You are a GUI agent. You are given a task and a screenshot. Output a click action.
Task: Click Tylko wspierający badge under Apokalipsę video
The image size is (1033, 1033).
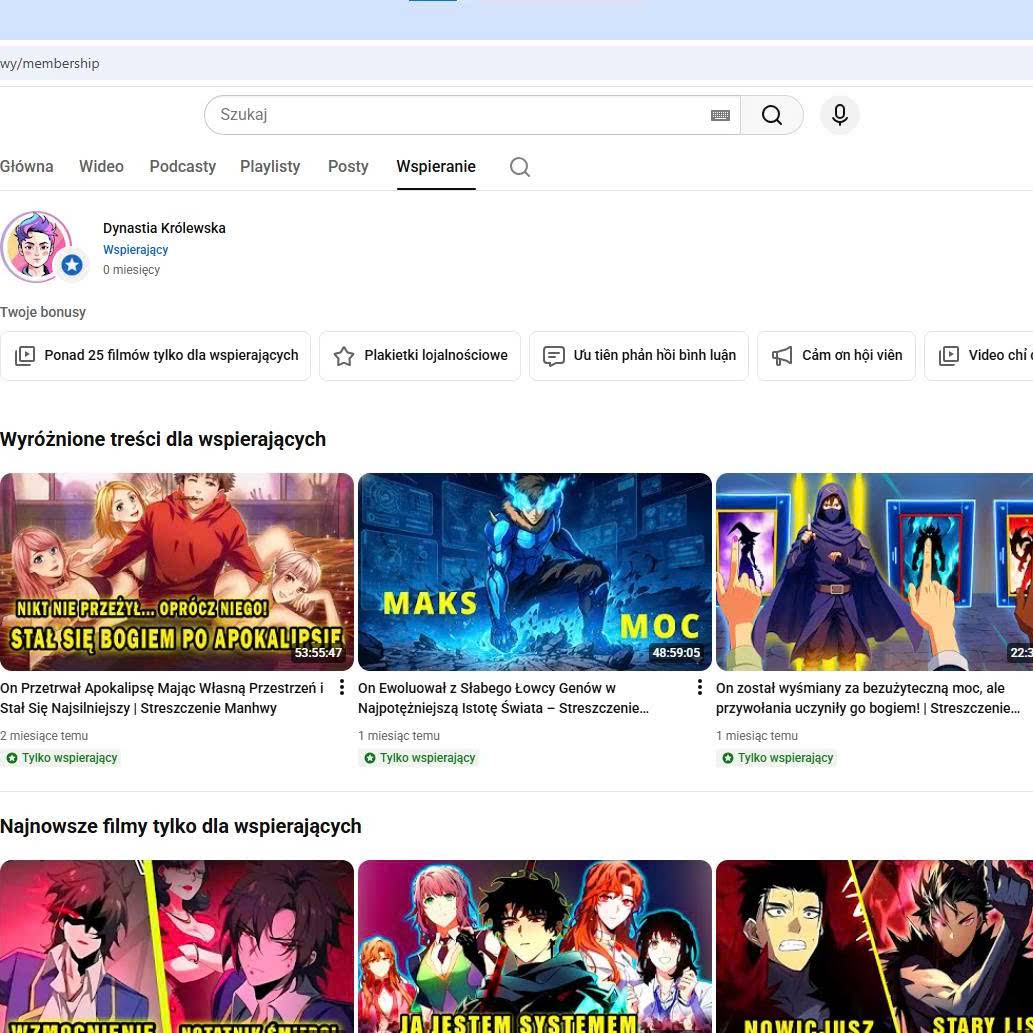[x=61, y=758]
